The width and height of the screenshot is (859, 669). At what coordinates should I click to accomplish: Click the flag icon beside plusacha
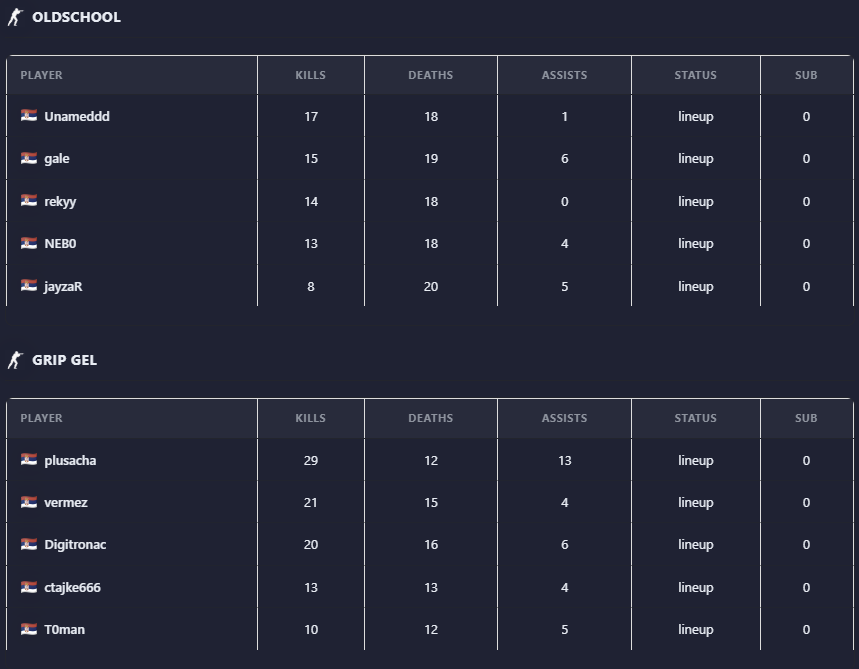(29, 460)
